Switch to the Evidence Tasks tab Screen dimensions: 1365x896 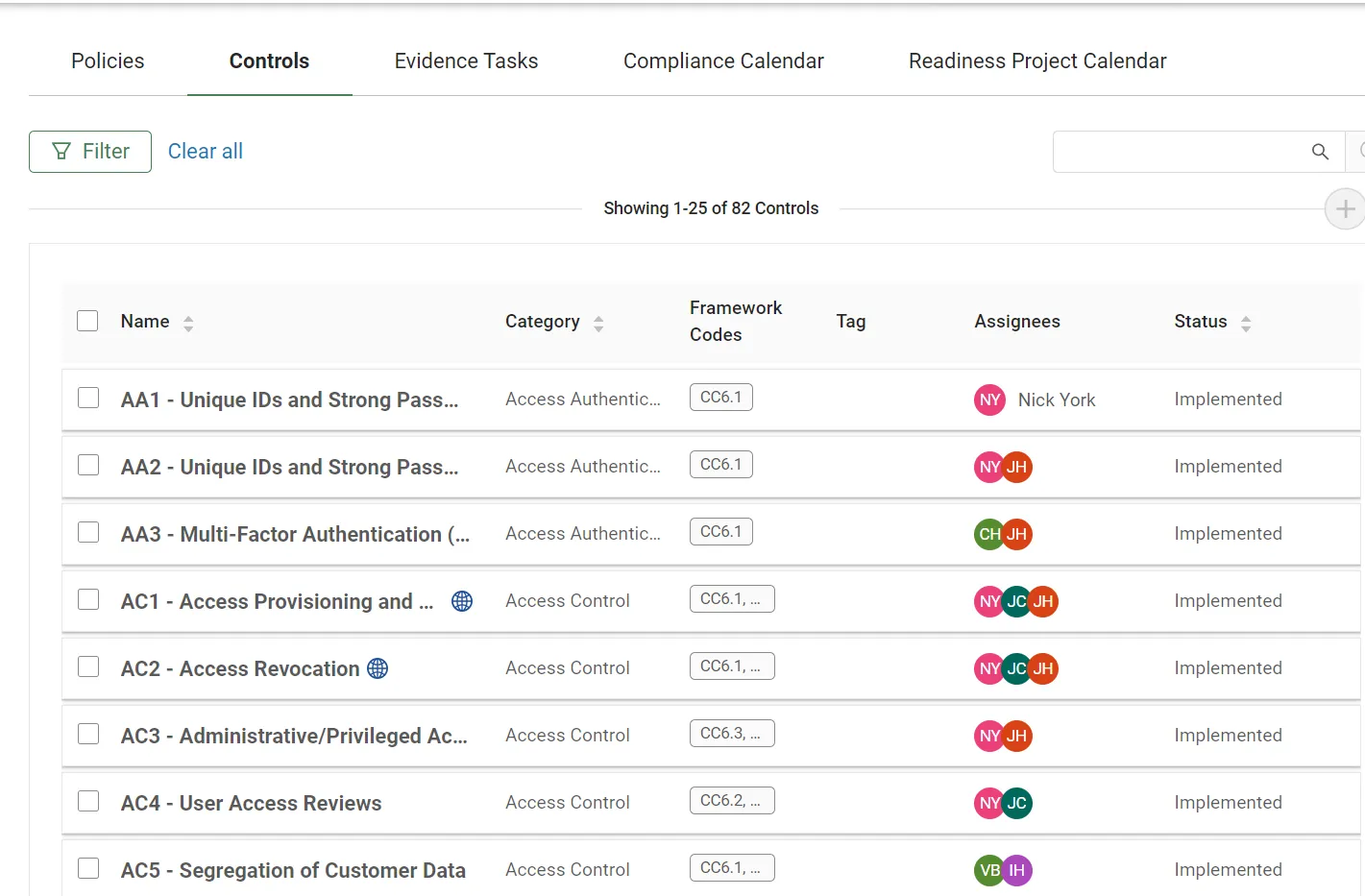pos(466,61)
